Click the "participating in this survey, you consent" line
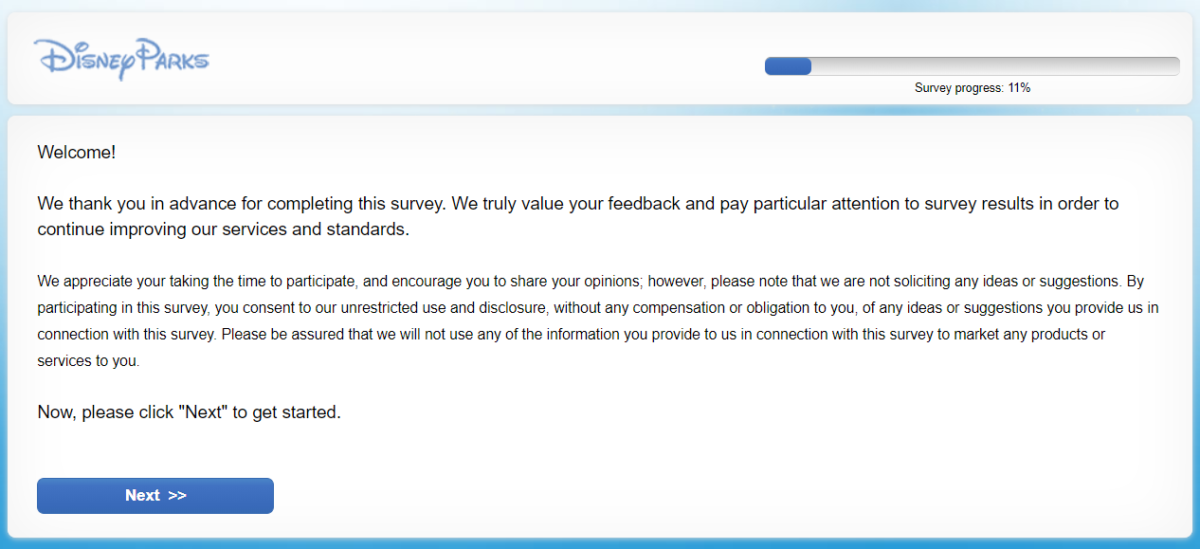 pos(598,308)
